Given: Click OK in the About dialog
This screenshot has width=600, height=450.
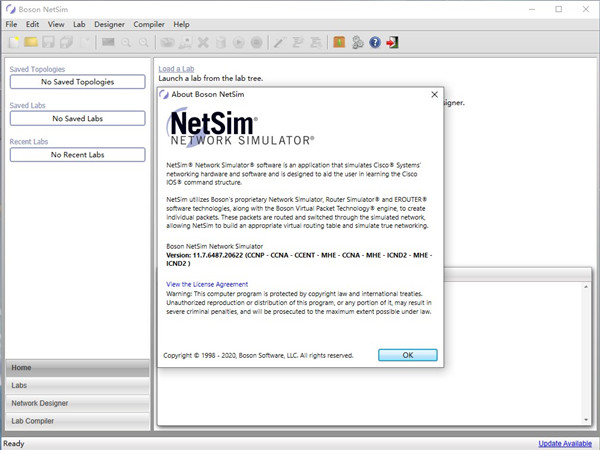Looking at the screenshot, I should pyautogui.click(x=408, y=355).
